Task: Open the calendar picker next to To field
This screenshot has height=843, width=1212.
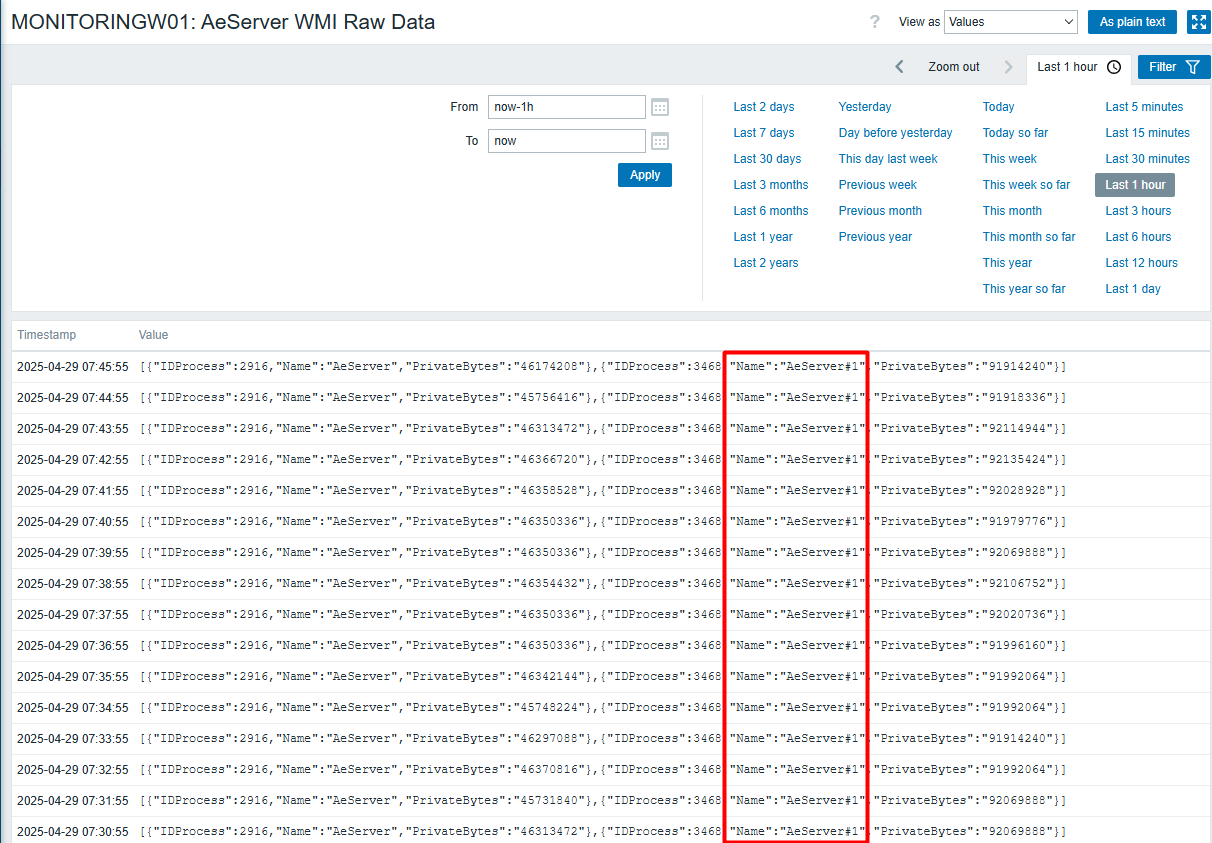Action: click(659, 141)
